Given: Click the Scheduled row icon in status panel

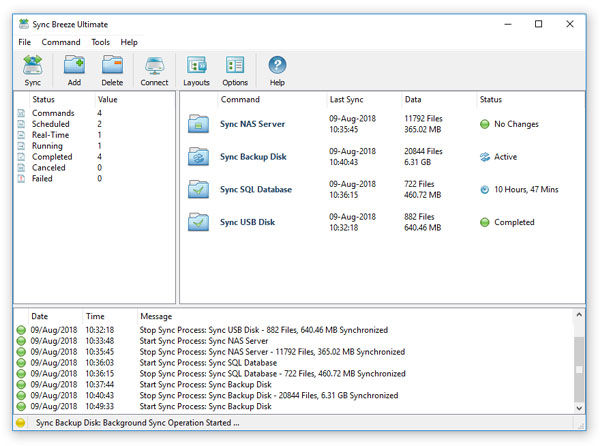Looking at the screenshot, I should [21, 124].
